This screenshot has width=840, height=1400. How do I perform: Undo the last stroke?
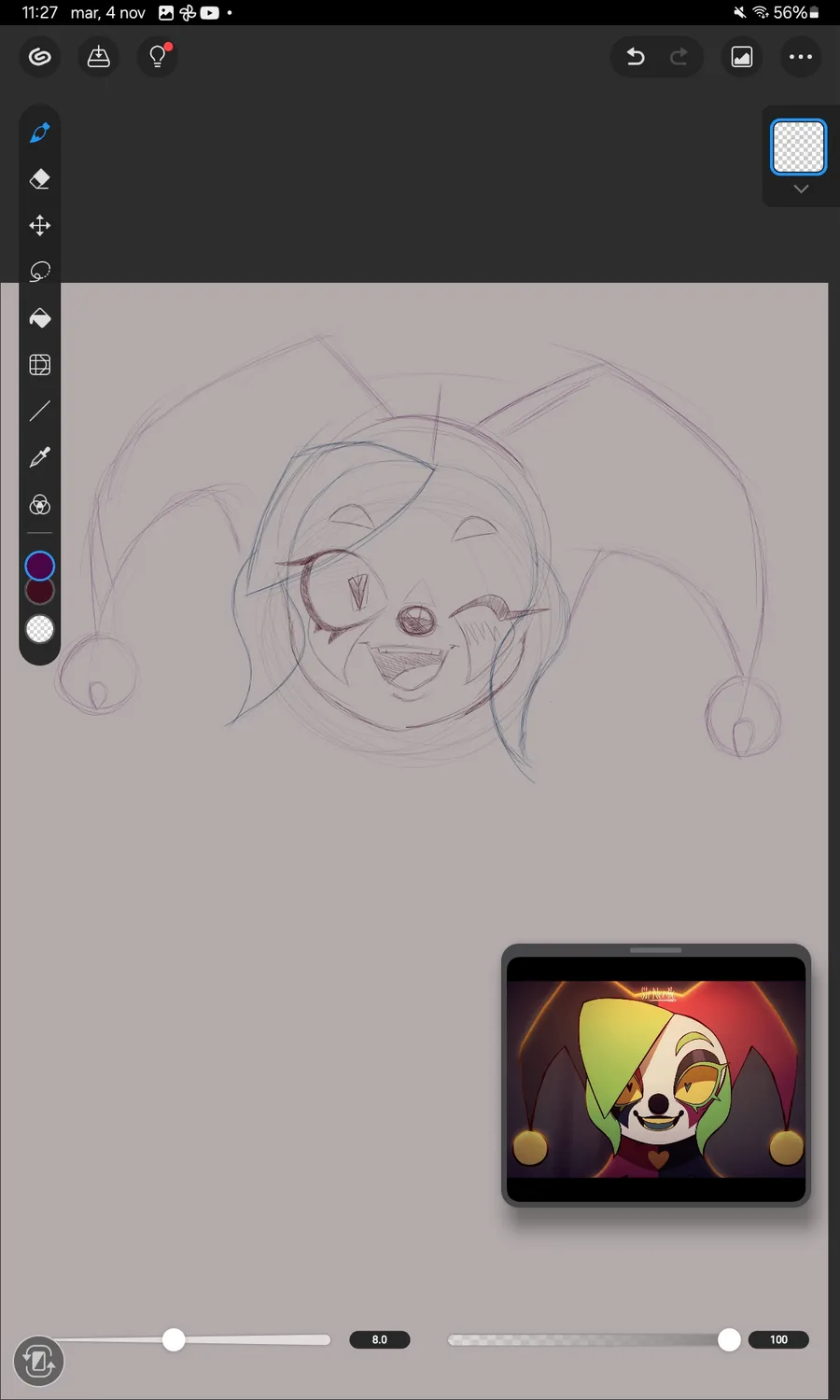click(x=636, y=57)
